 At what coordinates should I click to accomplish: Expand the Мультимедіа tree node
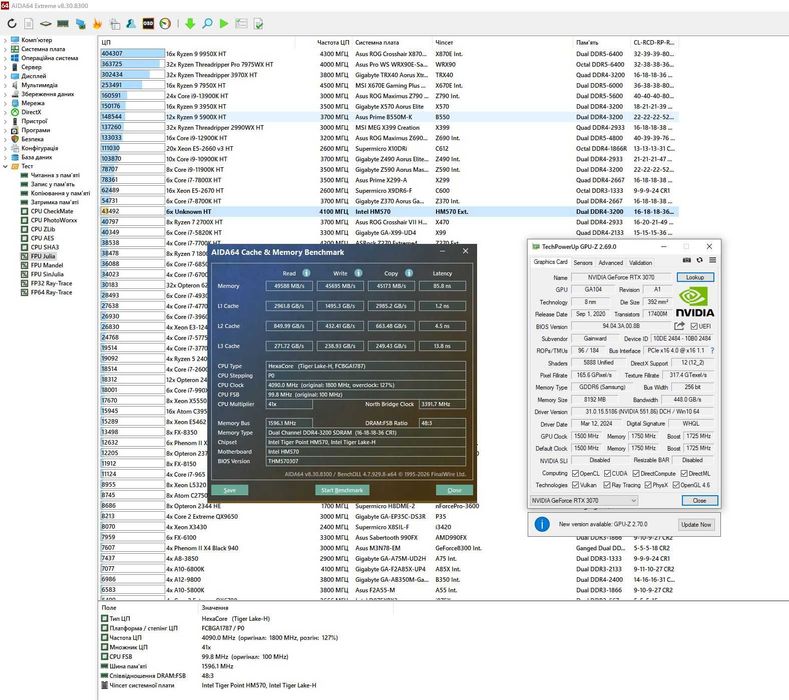(x=5, y=85)
